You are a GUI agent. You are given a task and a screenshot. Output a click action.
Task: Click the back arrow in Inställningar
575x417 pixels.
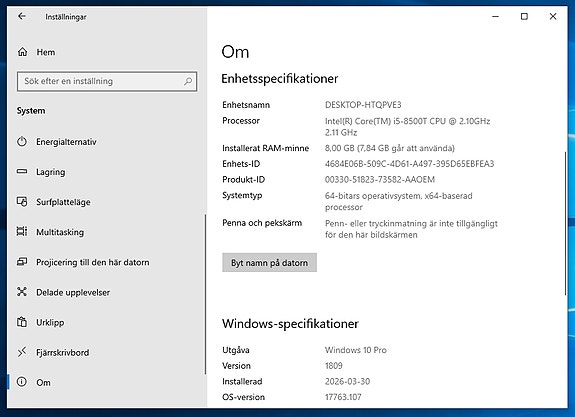coord(22,16)
